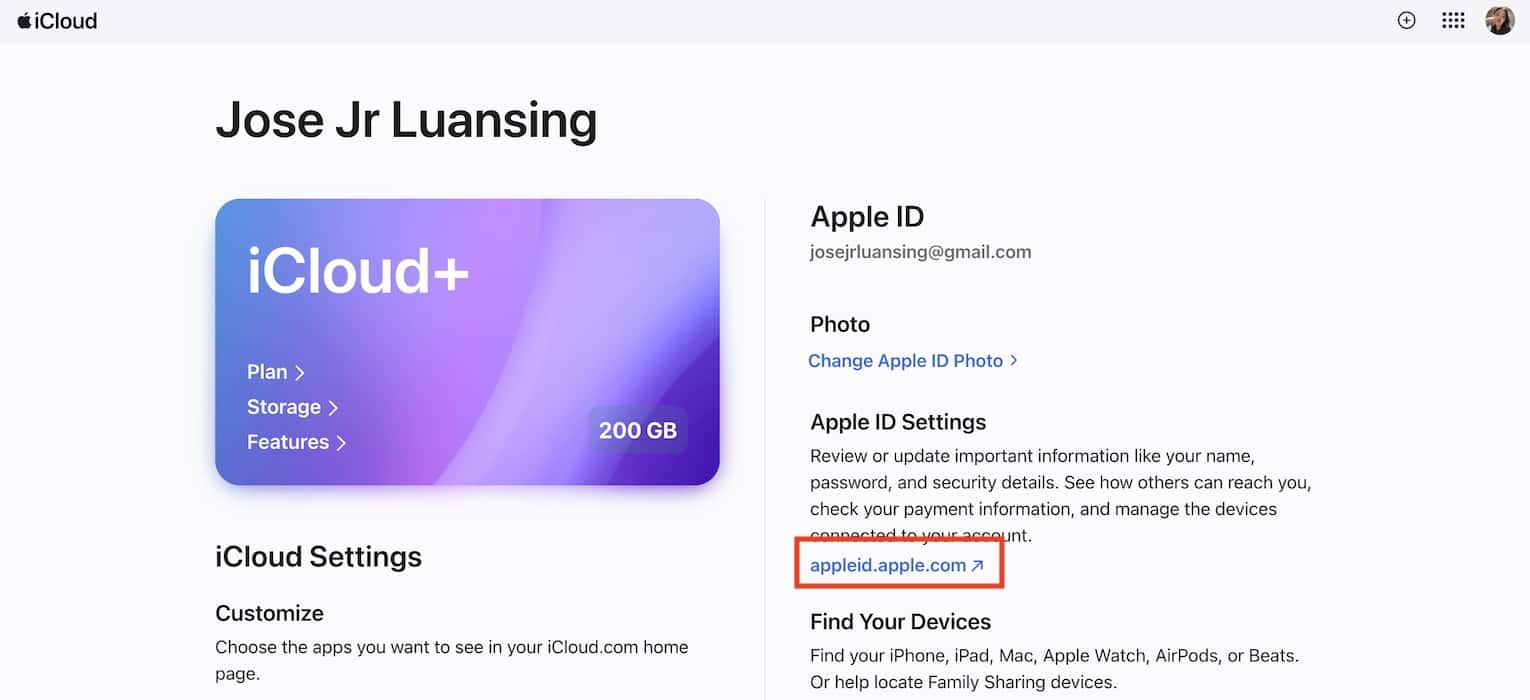Expand Storage on the iCloud+ card
Image resolution: width=1530 pixels, height=700 pixels.
(x=292, y=407)
